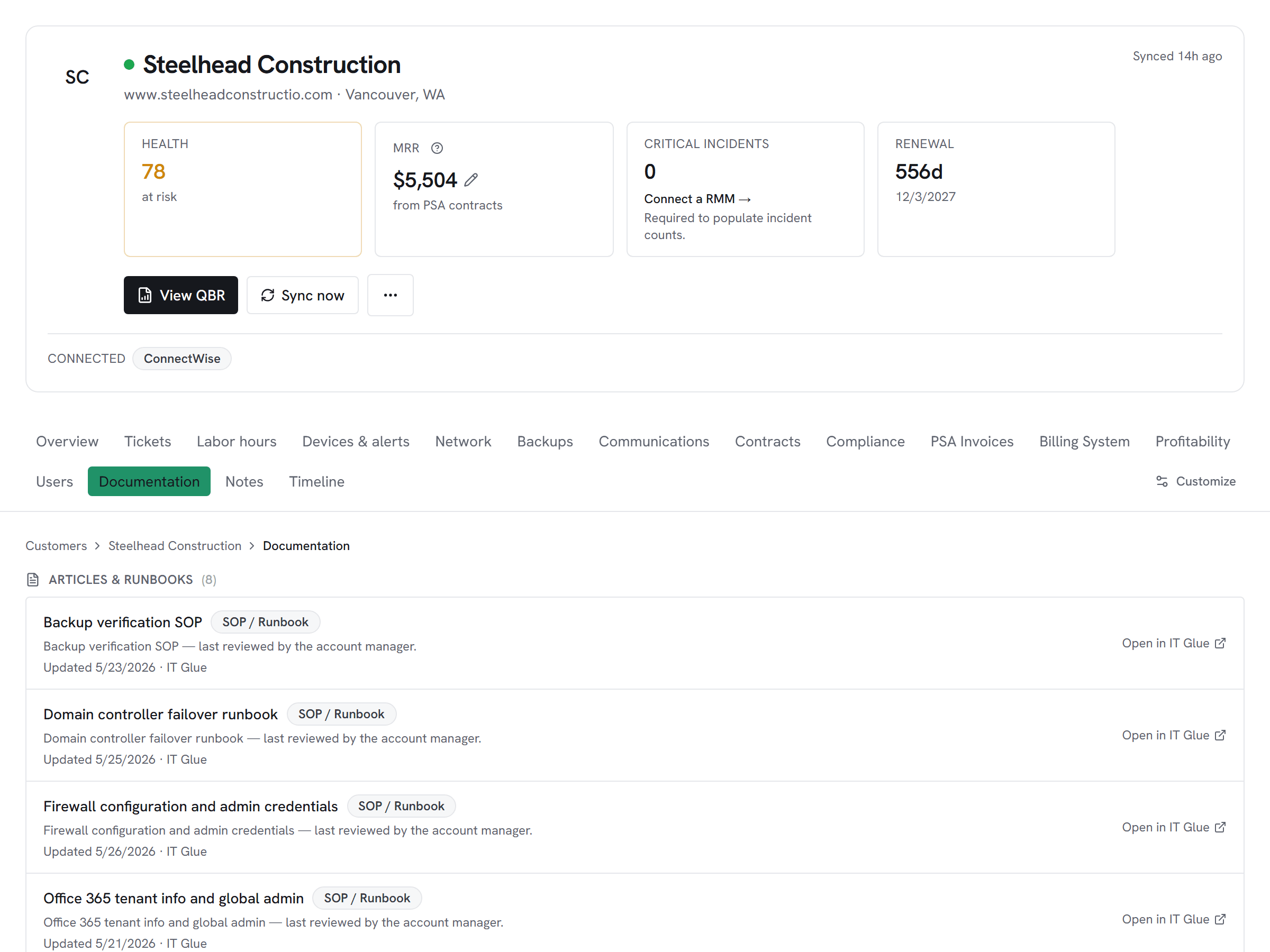Open the Labor hours tab
This screenshot has height=952, width=1270.
coord(237,441)
